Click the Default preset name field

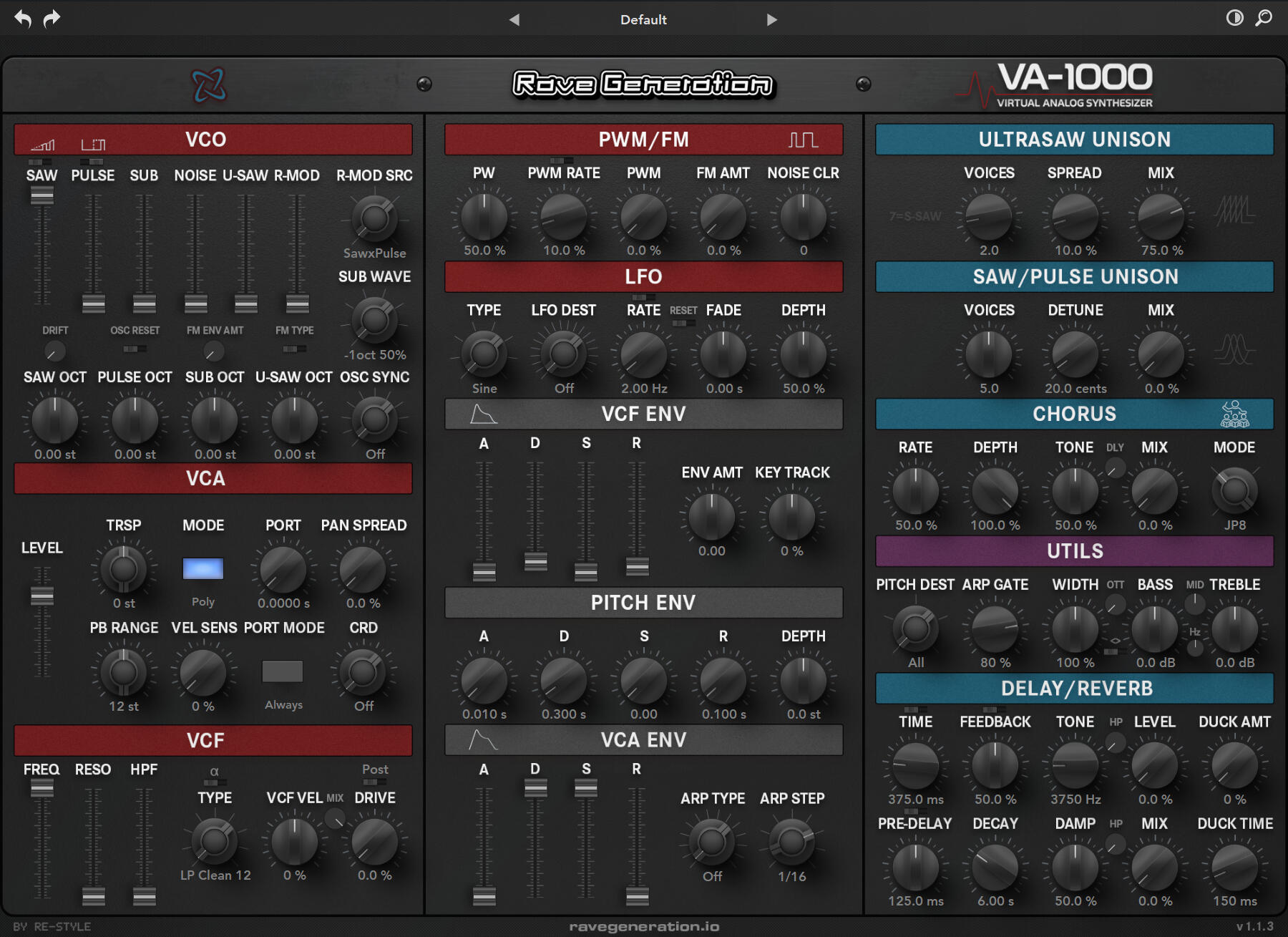coord(643,19)
